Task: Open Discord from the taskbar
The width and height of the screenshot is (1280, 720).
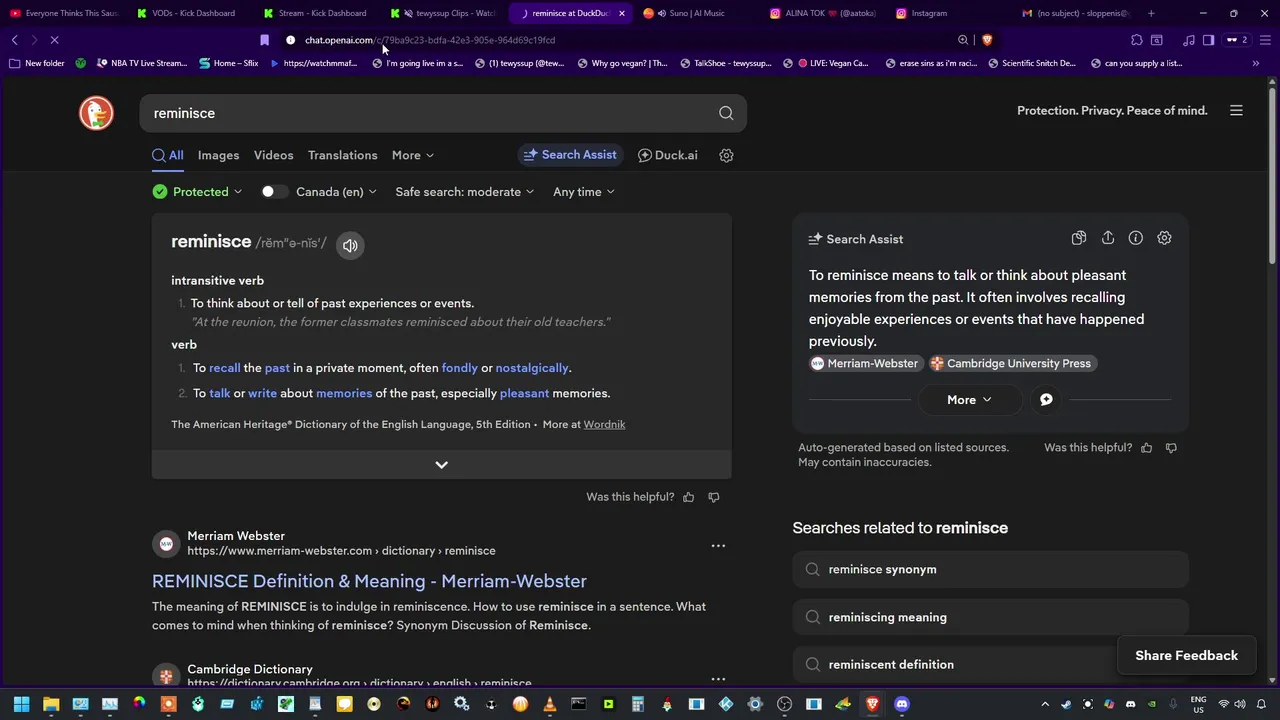Action: click(902, 704)
